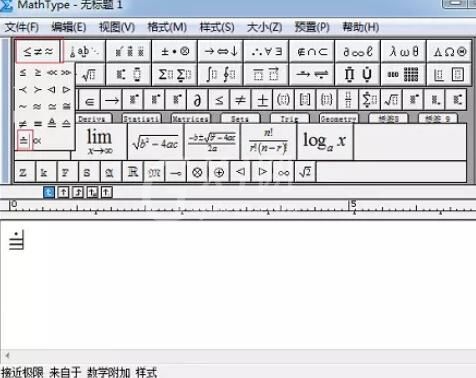Screen dimensions: 476x378
Task: Pick the highlighted approaches-limit ≐ symbol in palette
Action: coord(24,140)
